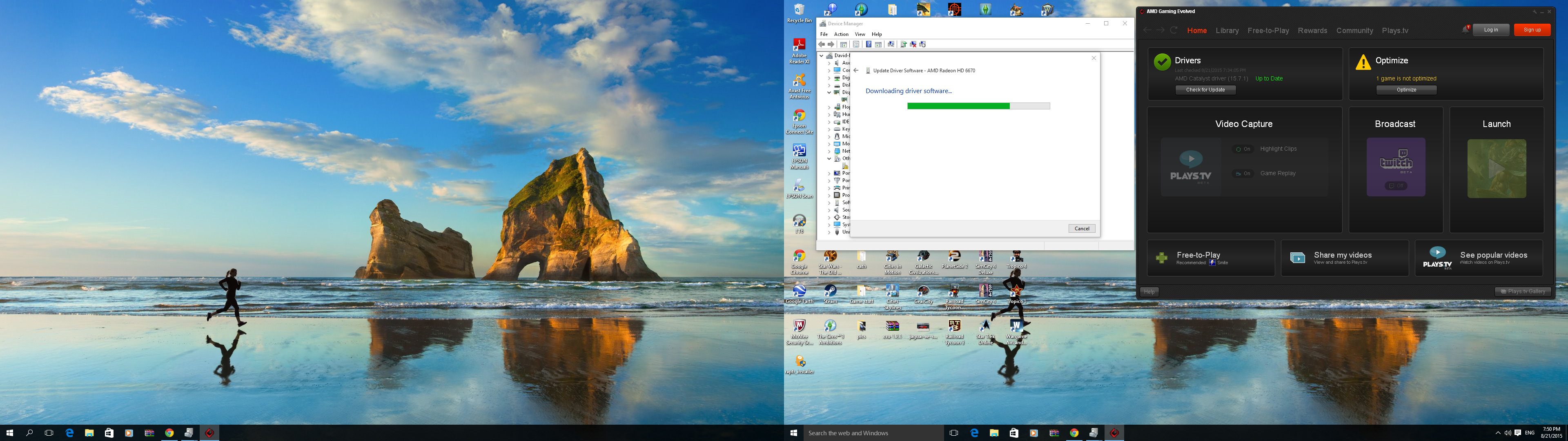Open the wrench settings icon in AMD title bar

click(1535, 12)
